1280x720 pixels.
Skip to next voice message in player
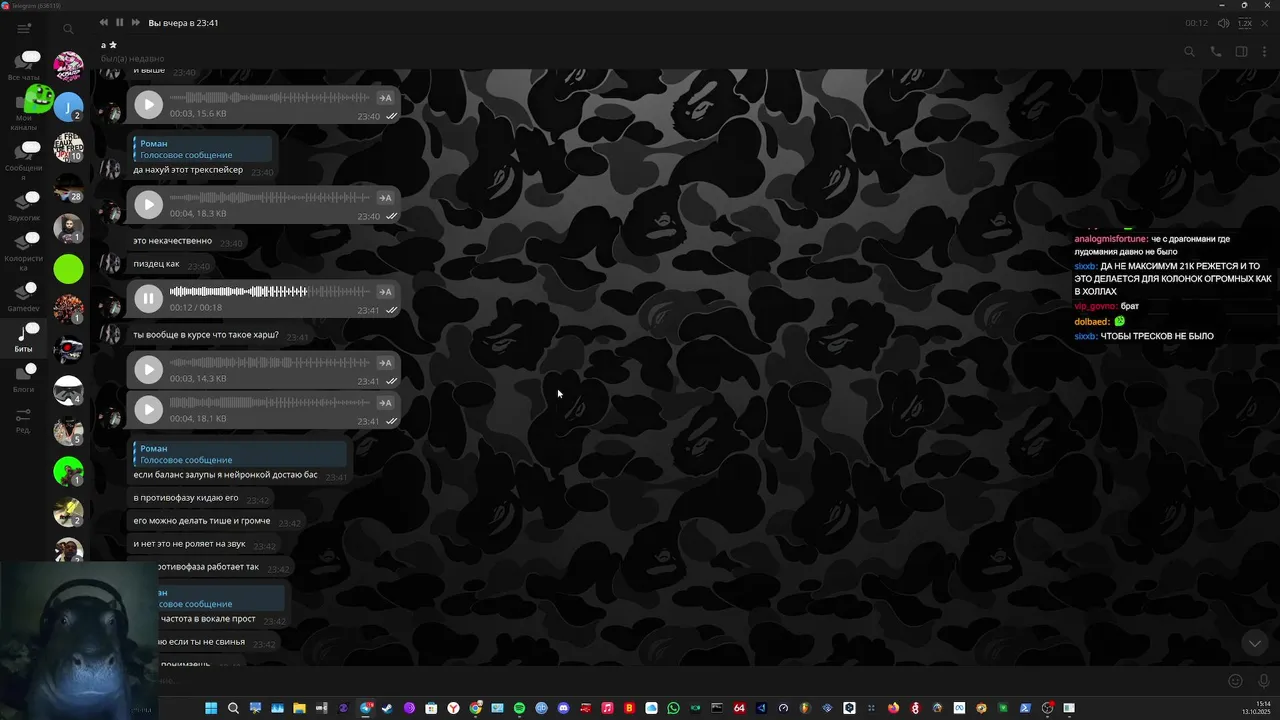136,22
